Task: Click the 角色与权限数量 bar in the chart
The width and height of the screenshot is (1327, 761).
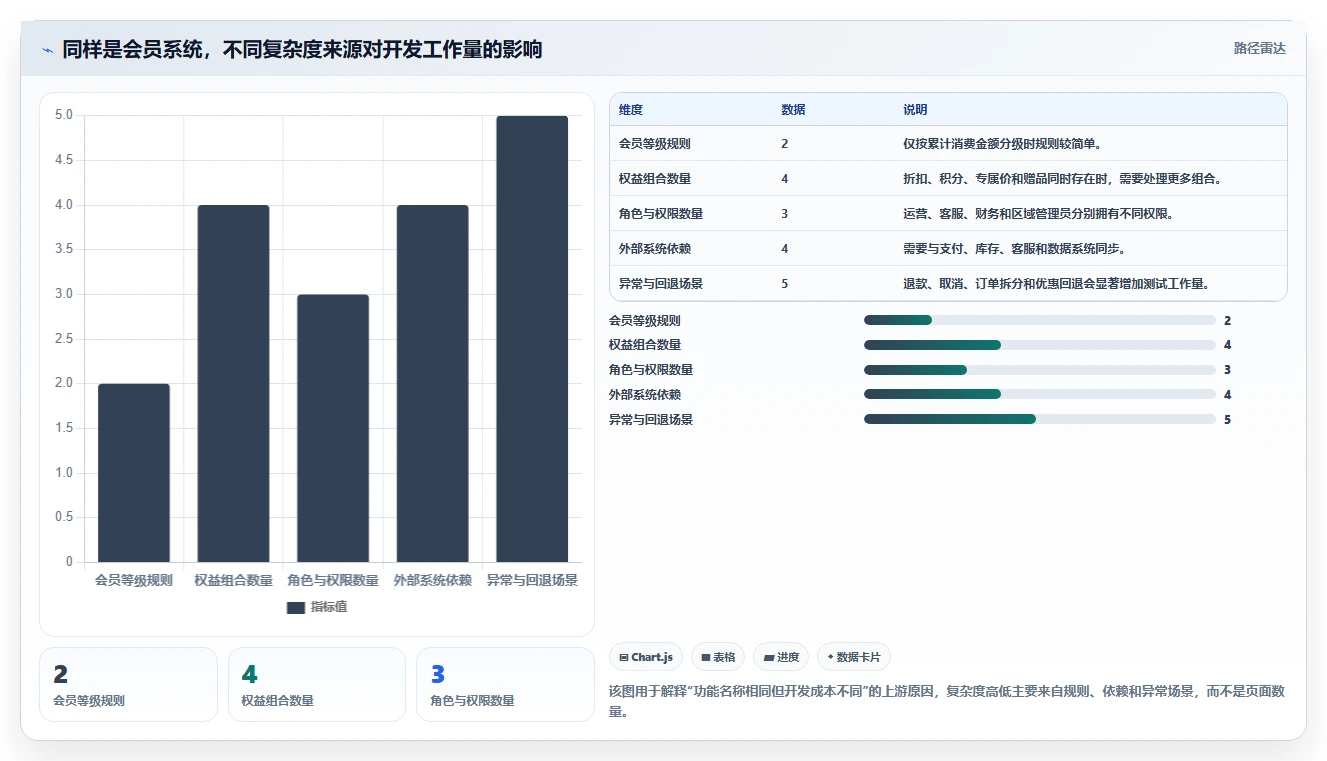Action: [333, 428]
